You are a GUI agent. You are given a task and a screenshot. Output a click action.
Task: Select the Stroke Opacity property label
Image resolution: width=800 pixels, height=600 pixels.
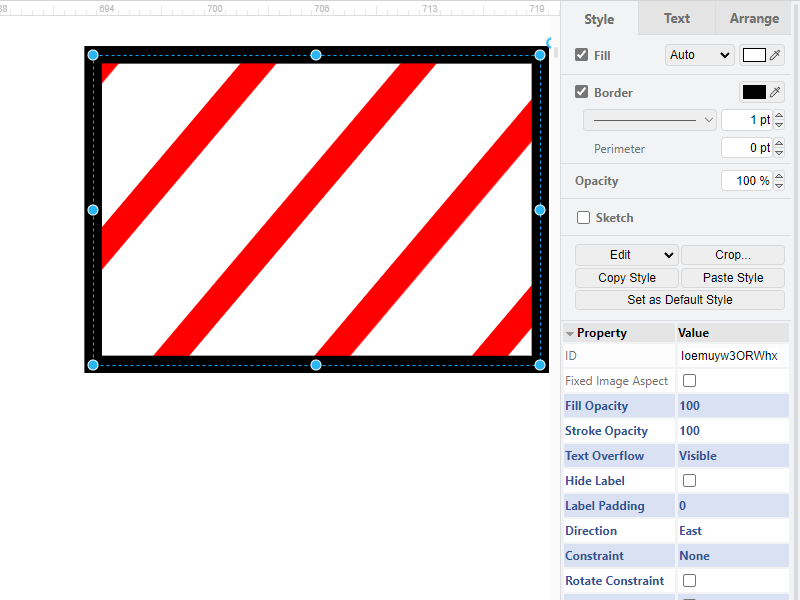click(x=606, y=431)
